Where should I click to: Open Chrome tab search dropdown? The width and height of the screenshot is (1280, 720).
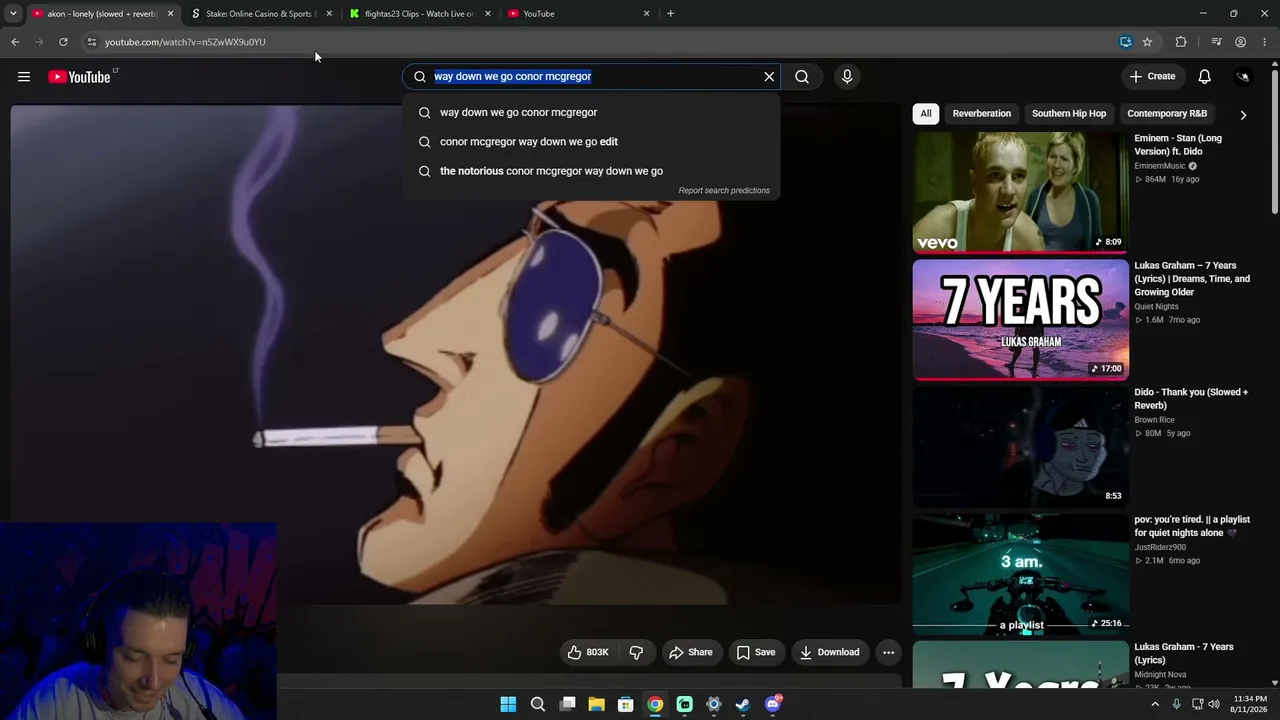[13, 14]
